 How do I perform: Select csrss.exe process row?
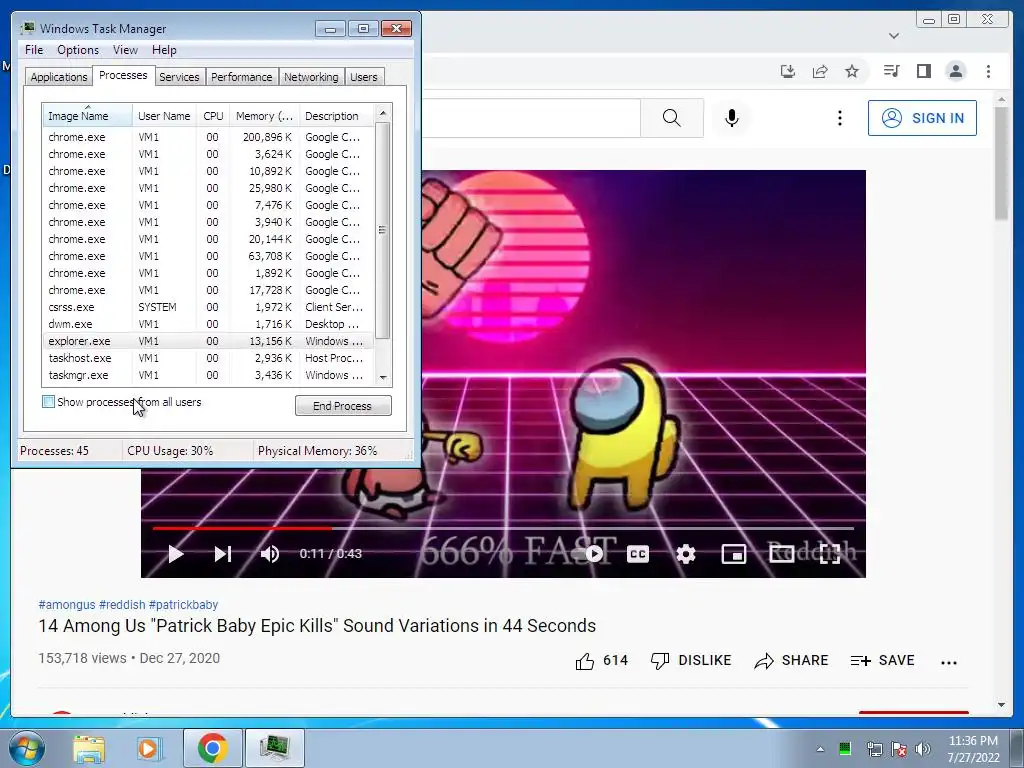pos(208,307)
